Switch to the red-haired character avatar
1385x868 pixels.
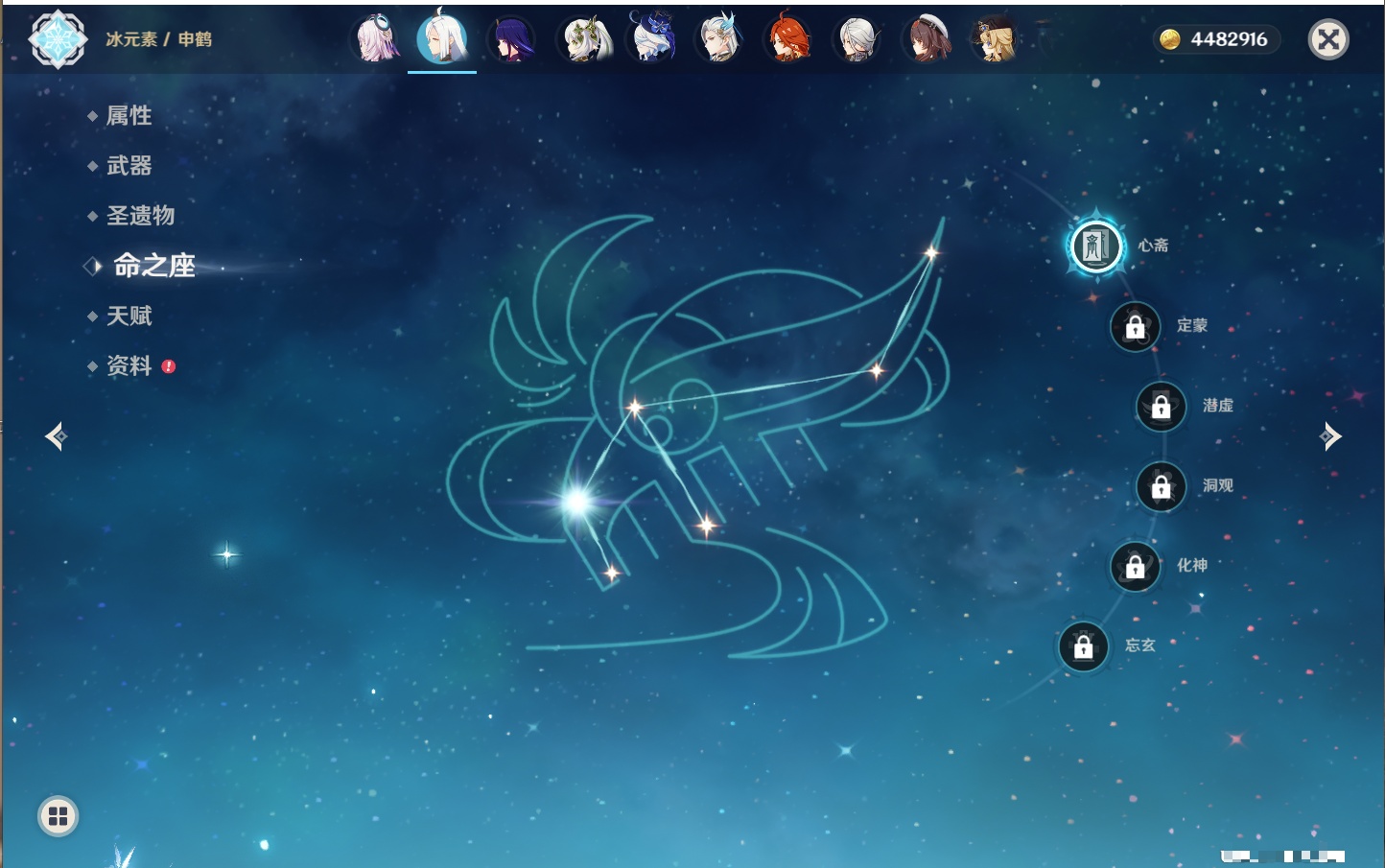pos(788,38)
